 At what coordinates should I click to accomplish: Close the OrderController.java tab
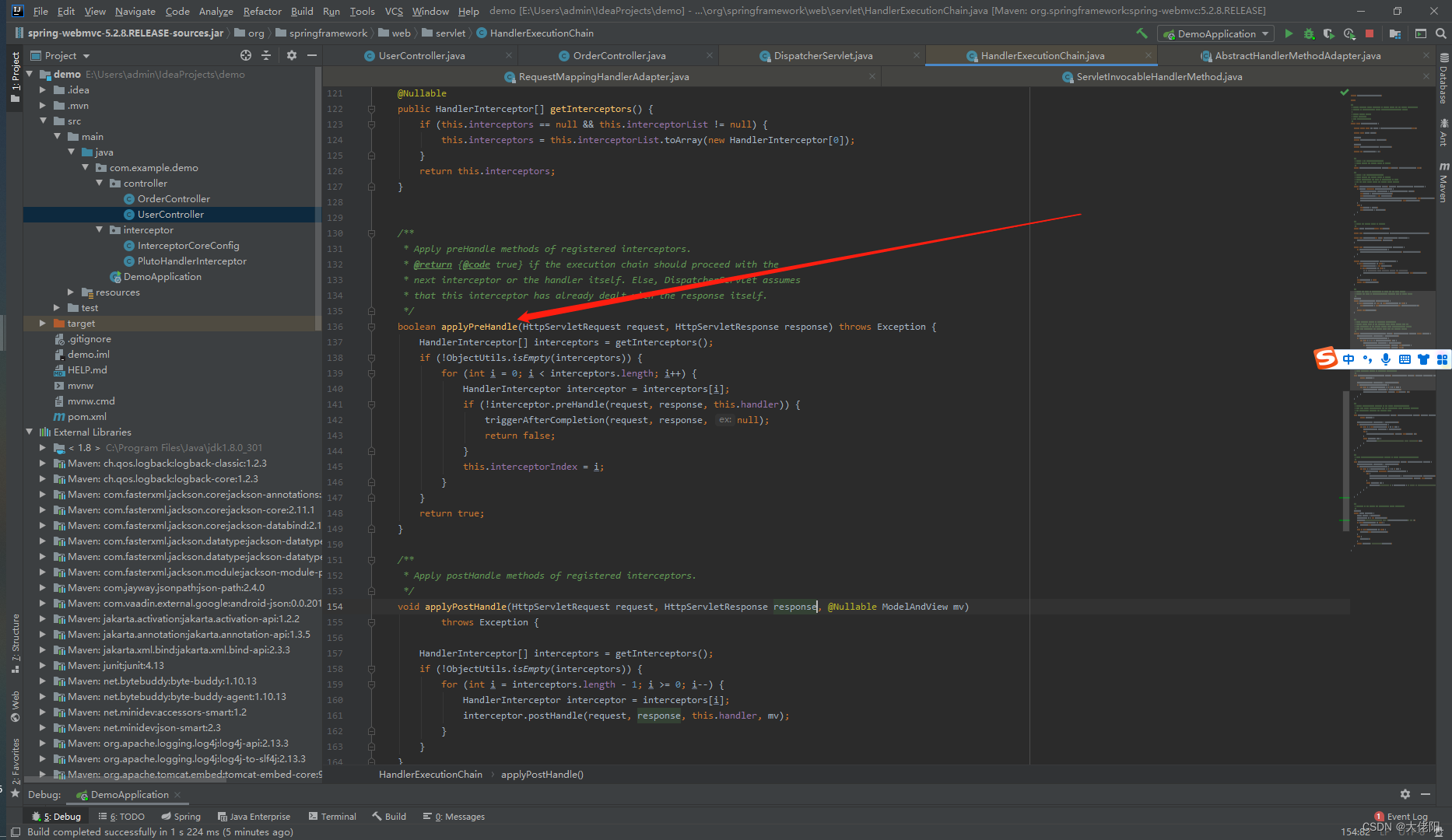click(x=710, y=55)
